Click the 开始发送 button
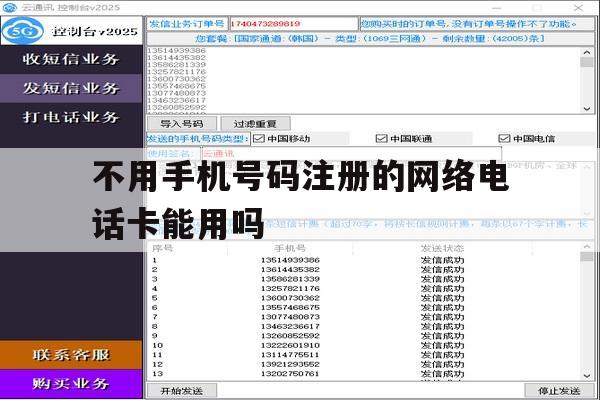The height and width of the screenshot is (400, 600). click(182, 391)
